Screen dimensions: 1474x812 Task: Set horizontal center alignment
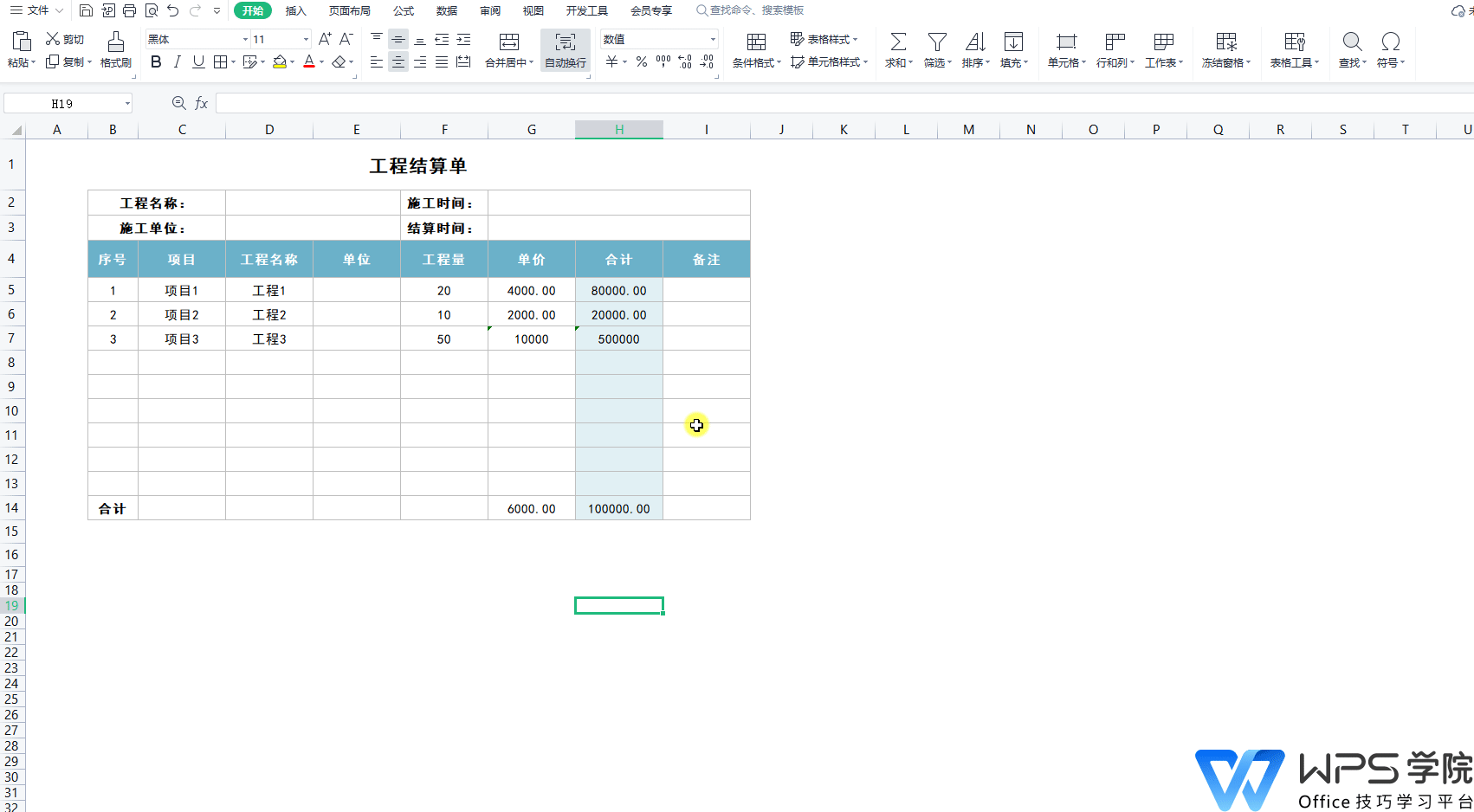point(398,61)
